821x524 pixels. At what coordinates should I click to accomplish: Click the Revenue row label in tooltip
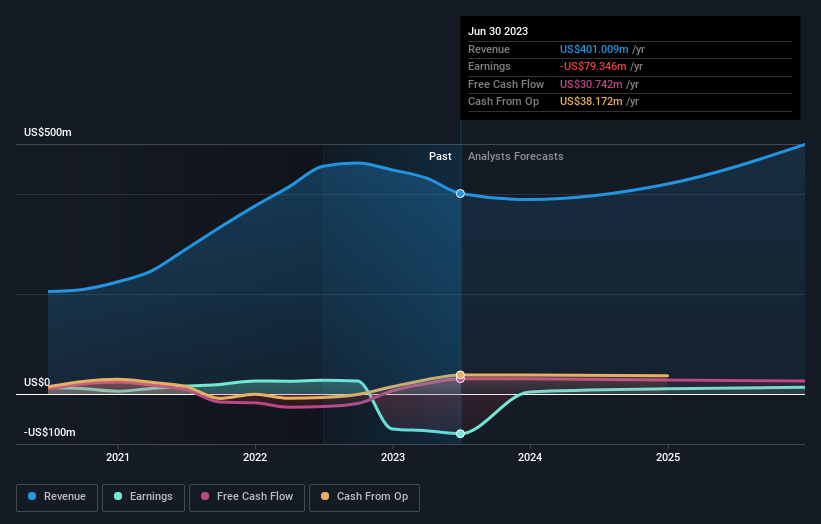click(489, 49)
